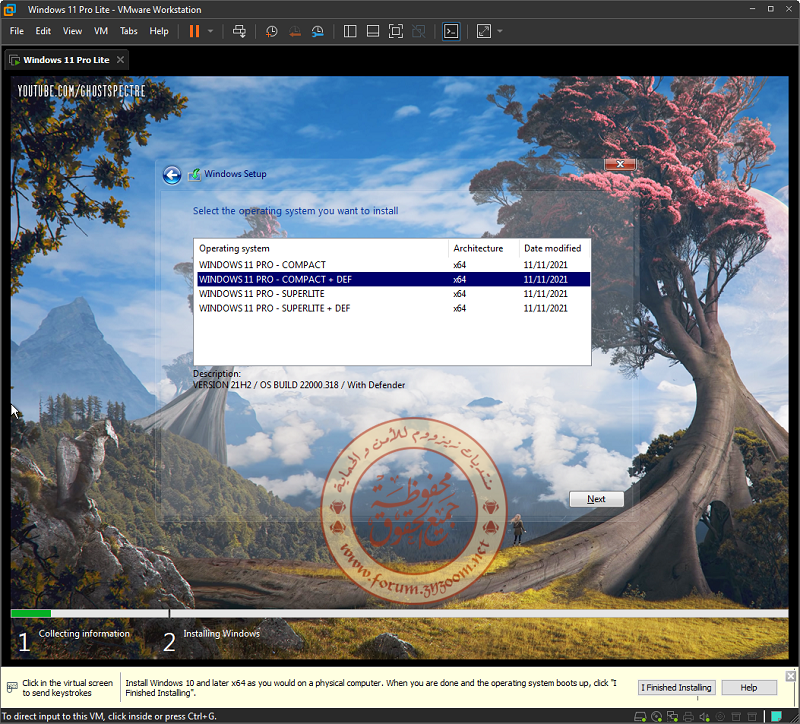Close the Windows 11 Pro Lite tab
This screenshot has width=800, height=724.
[120, 60]
